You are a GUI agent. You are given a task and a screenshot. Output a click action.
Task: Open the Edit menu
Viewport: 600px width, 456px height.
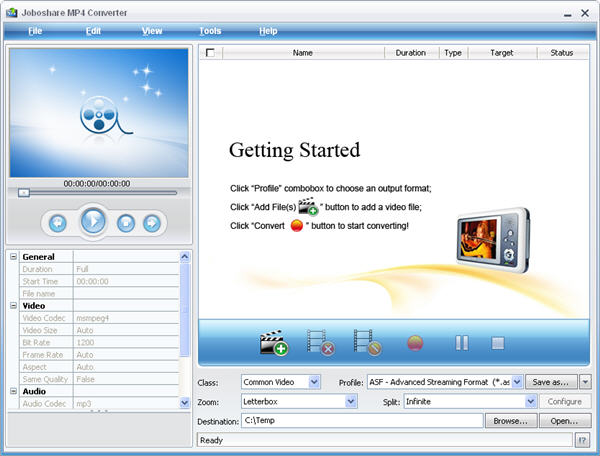(x=93, y=31)
